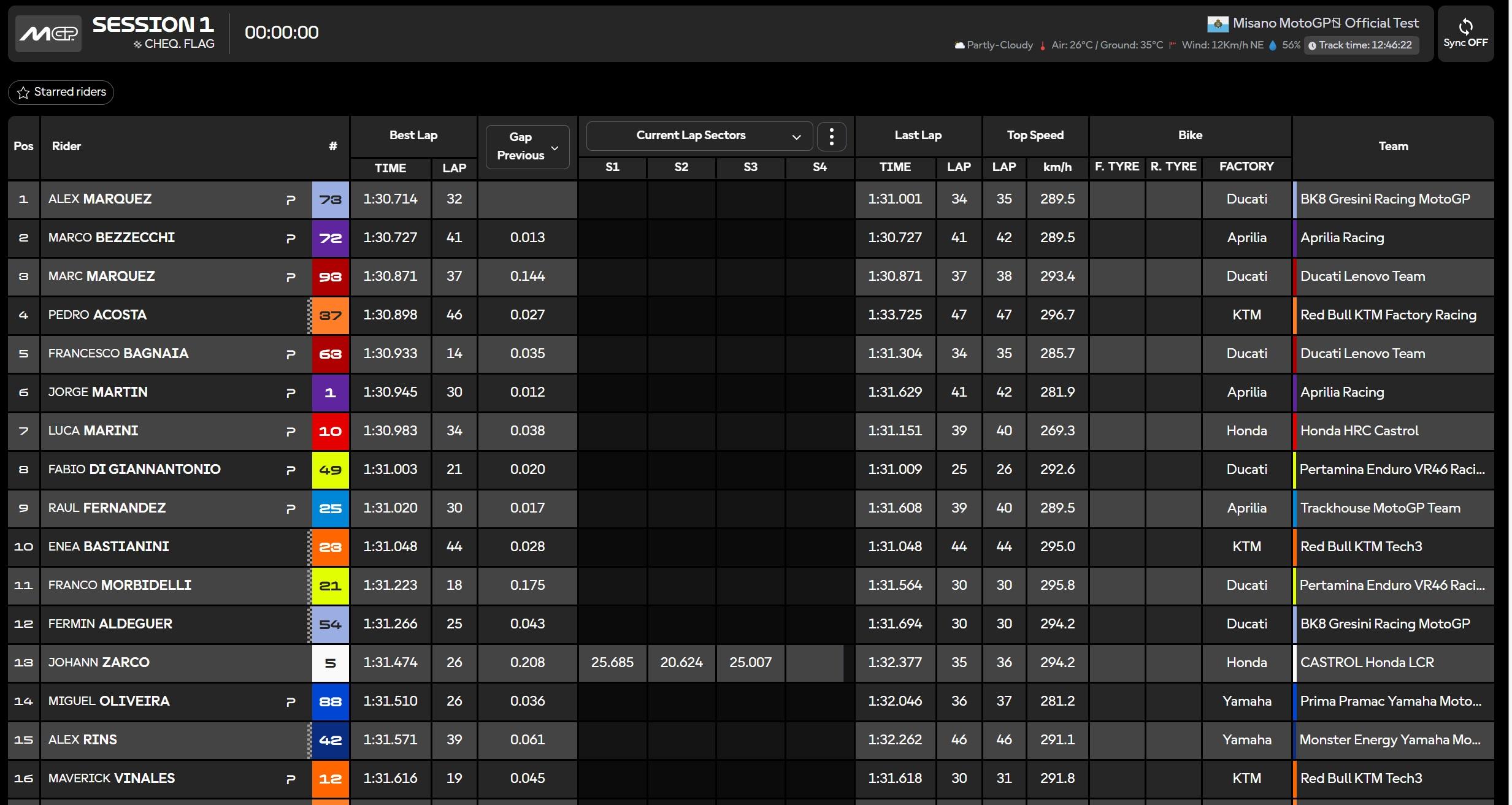Click the Team column header

pos(1394,147)
